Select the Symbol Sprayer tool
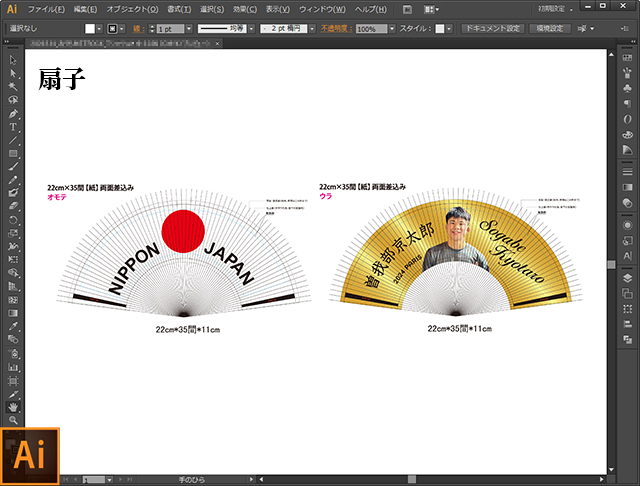Image resolution: width=640 pixels, height=486 pixels. [x=13, y=353]
